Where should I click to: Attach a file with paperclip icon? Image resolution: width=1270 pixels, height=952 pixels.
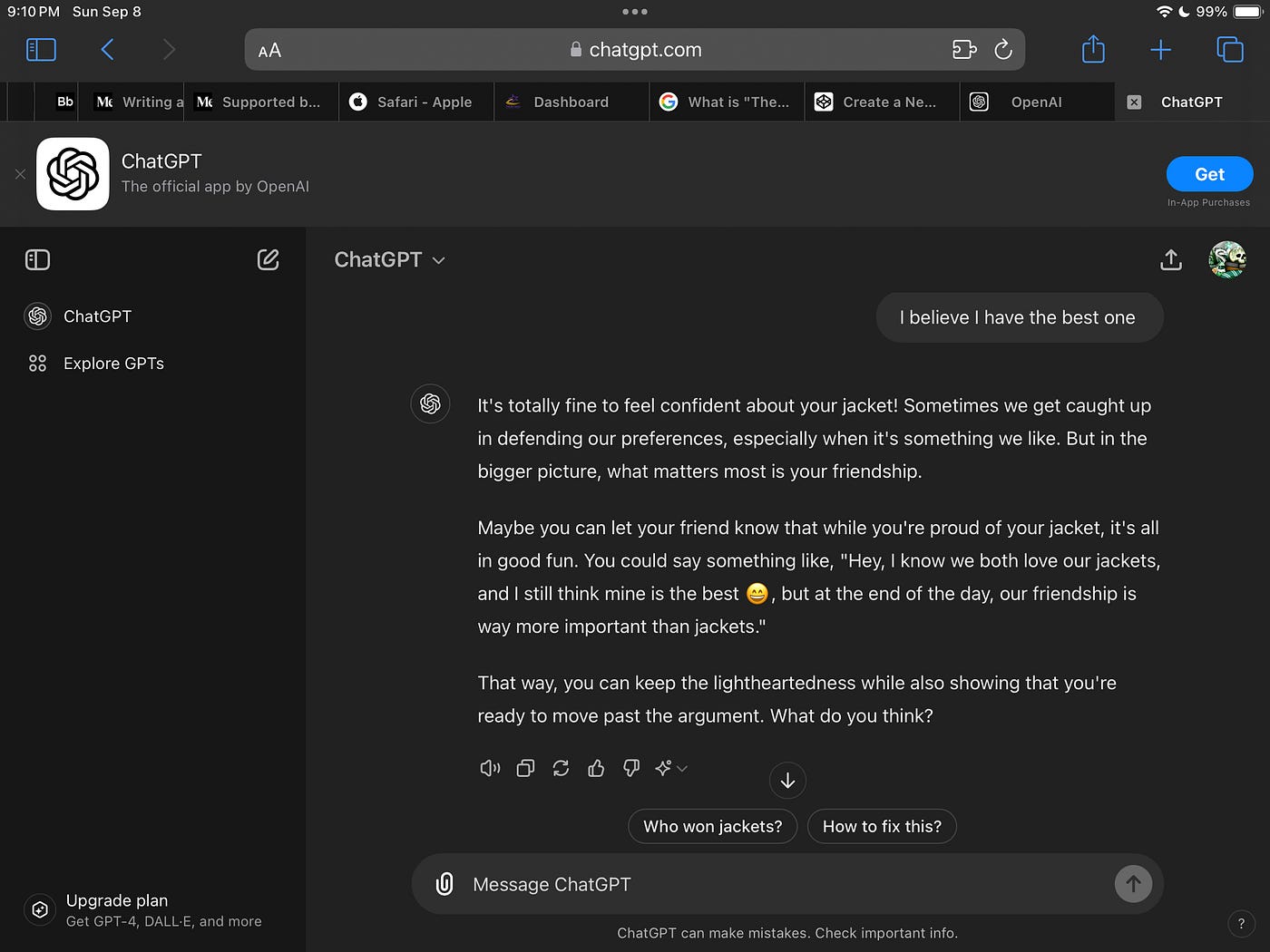coord(444,884)
